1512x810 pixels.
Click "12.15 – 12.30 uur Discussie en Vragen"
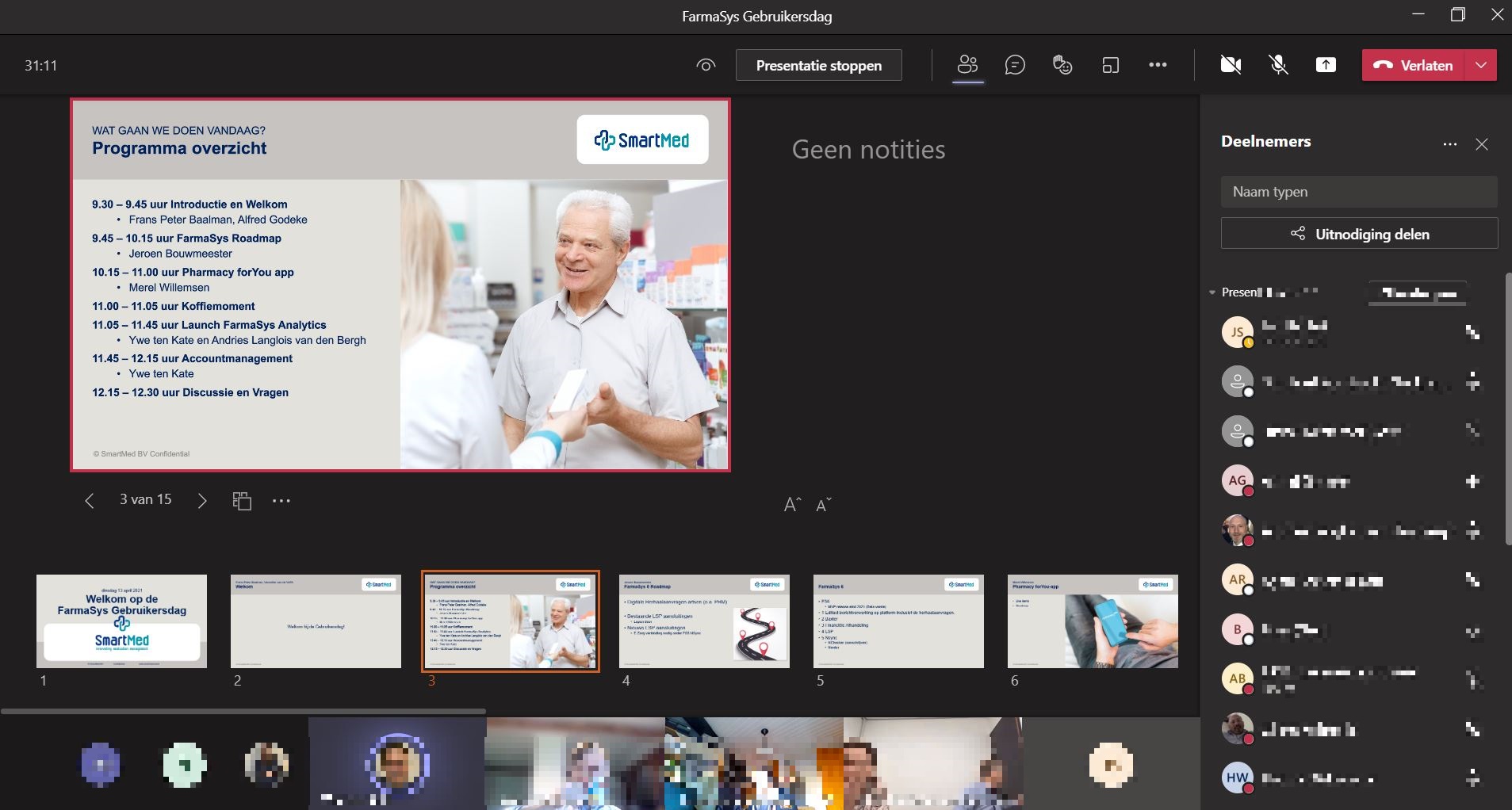coord(190,392)
